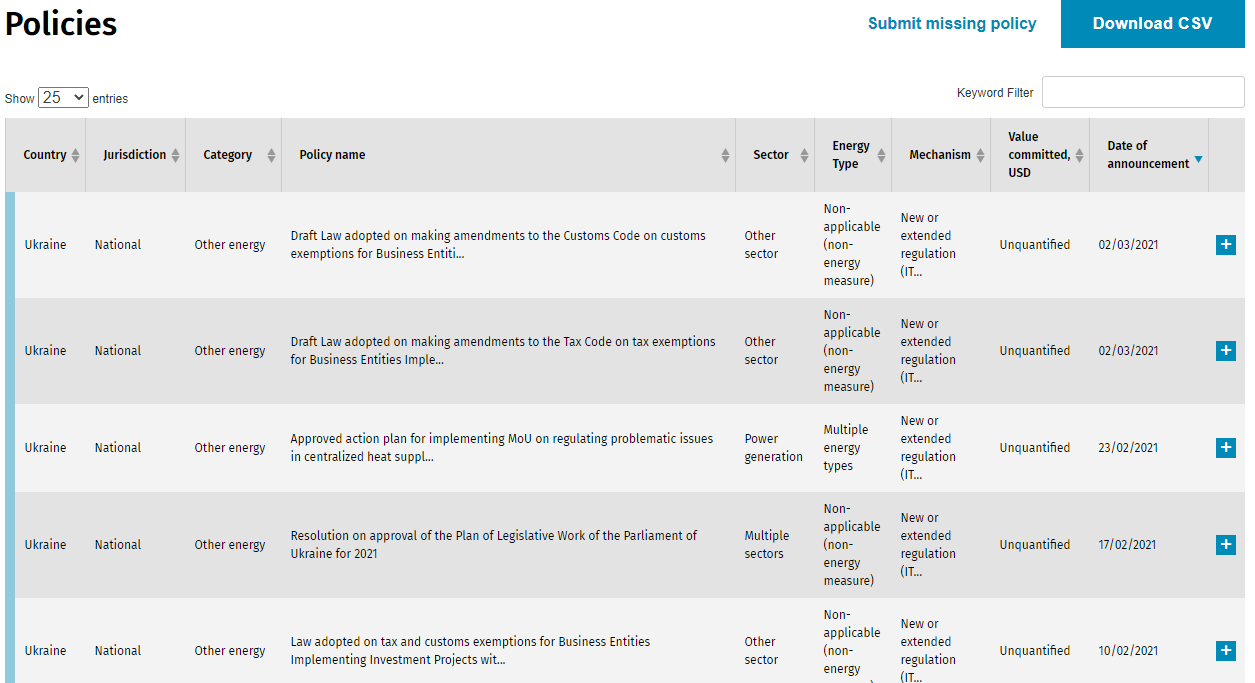Expand the Plan of Legislative Work row
This screenshot has height=683, width=1255.
1225,545
